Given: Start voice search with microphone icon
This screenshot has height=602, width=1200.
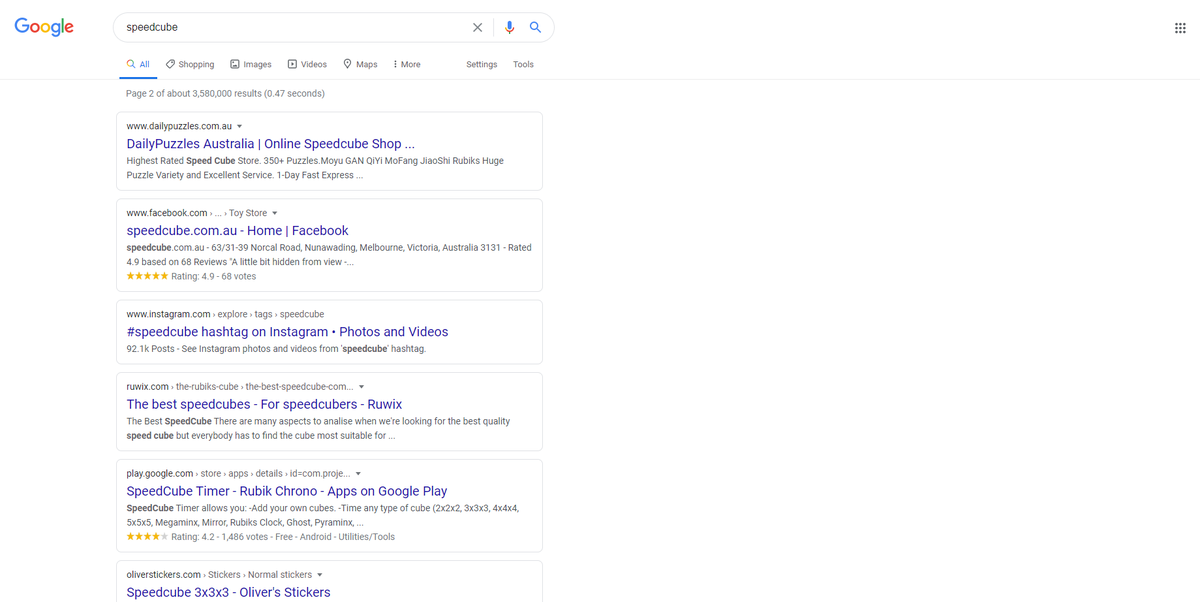Looking at the screenshot, I should coord(509,27).
